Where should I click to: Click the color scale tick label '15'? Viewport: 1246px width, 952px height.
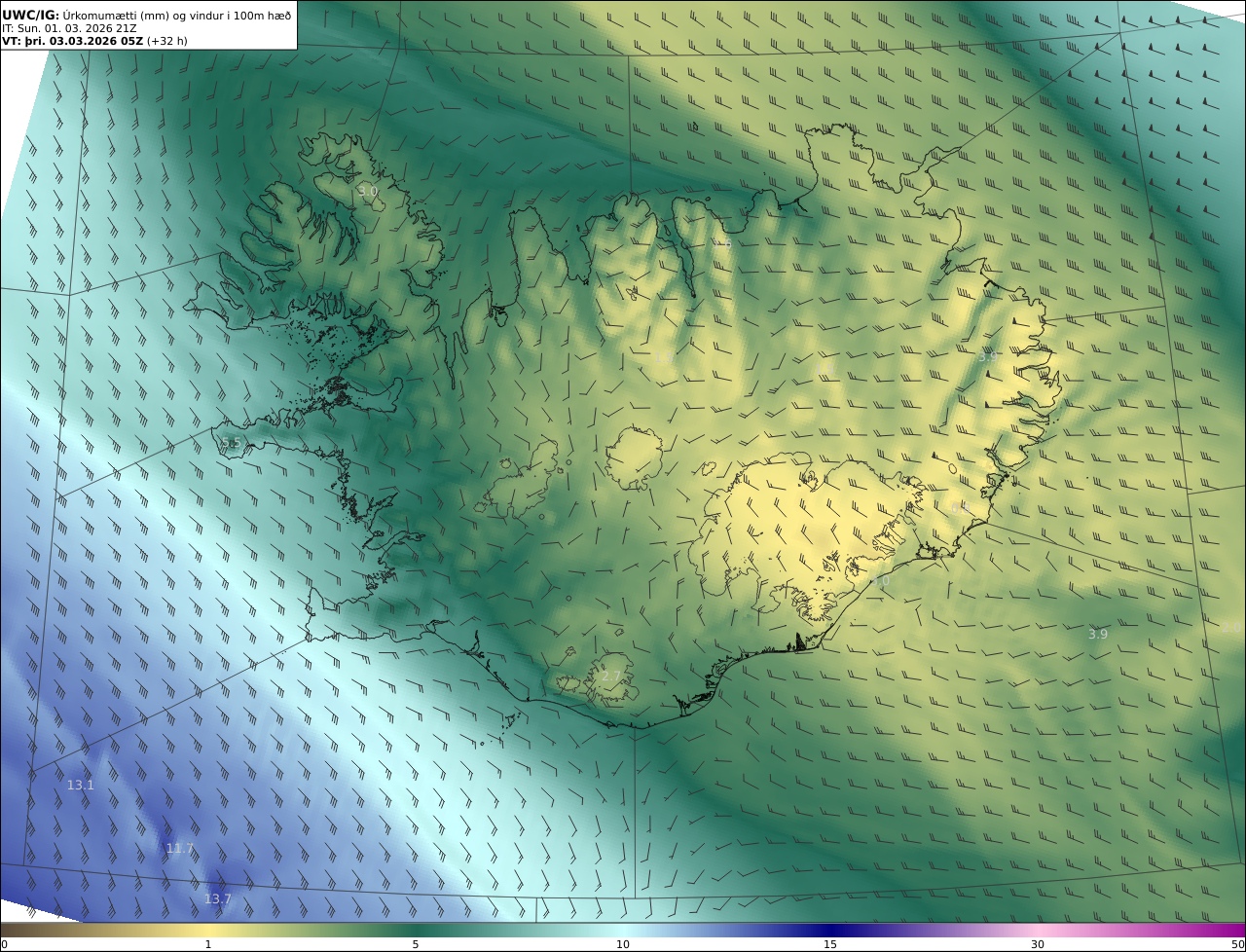[830, 944]
